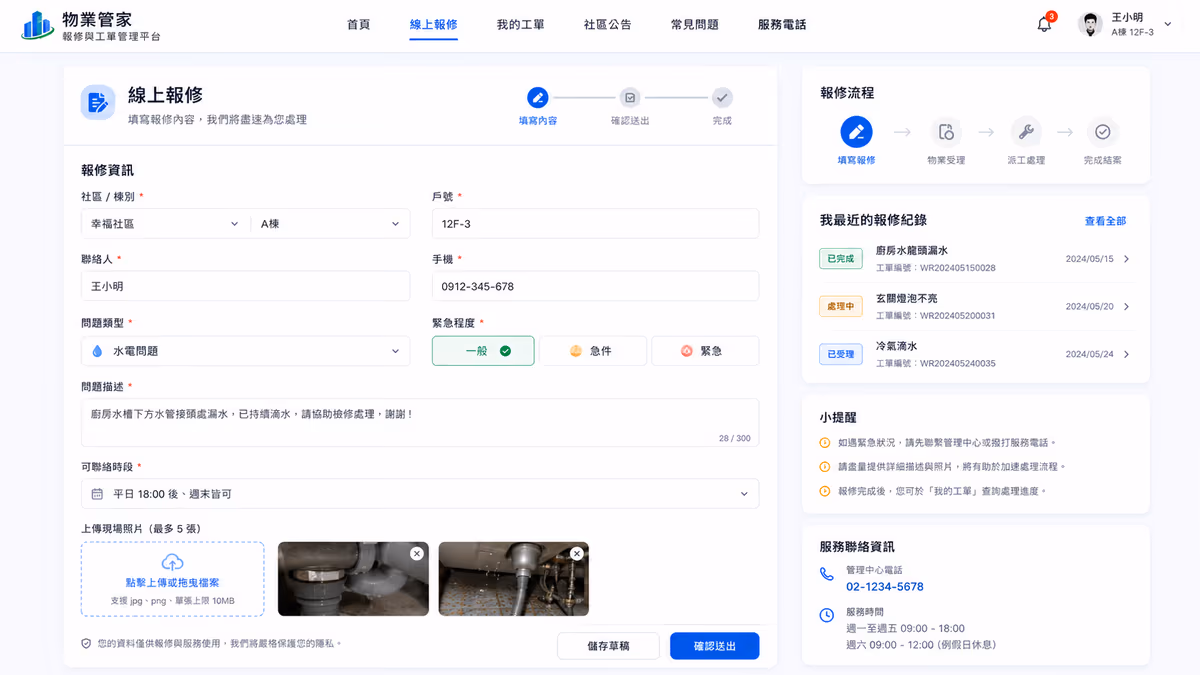
Task: Open 社區公告 nav item
Action: coord(608,25)
